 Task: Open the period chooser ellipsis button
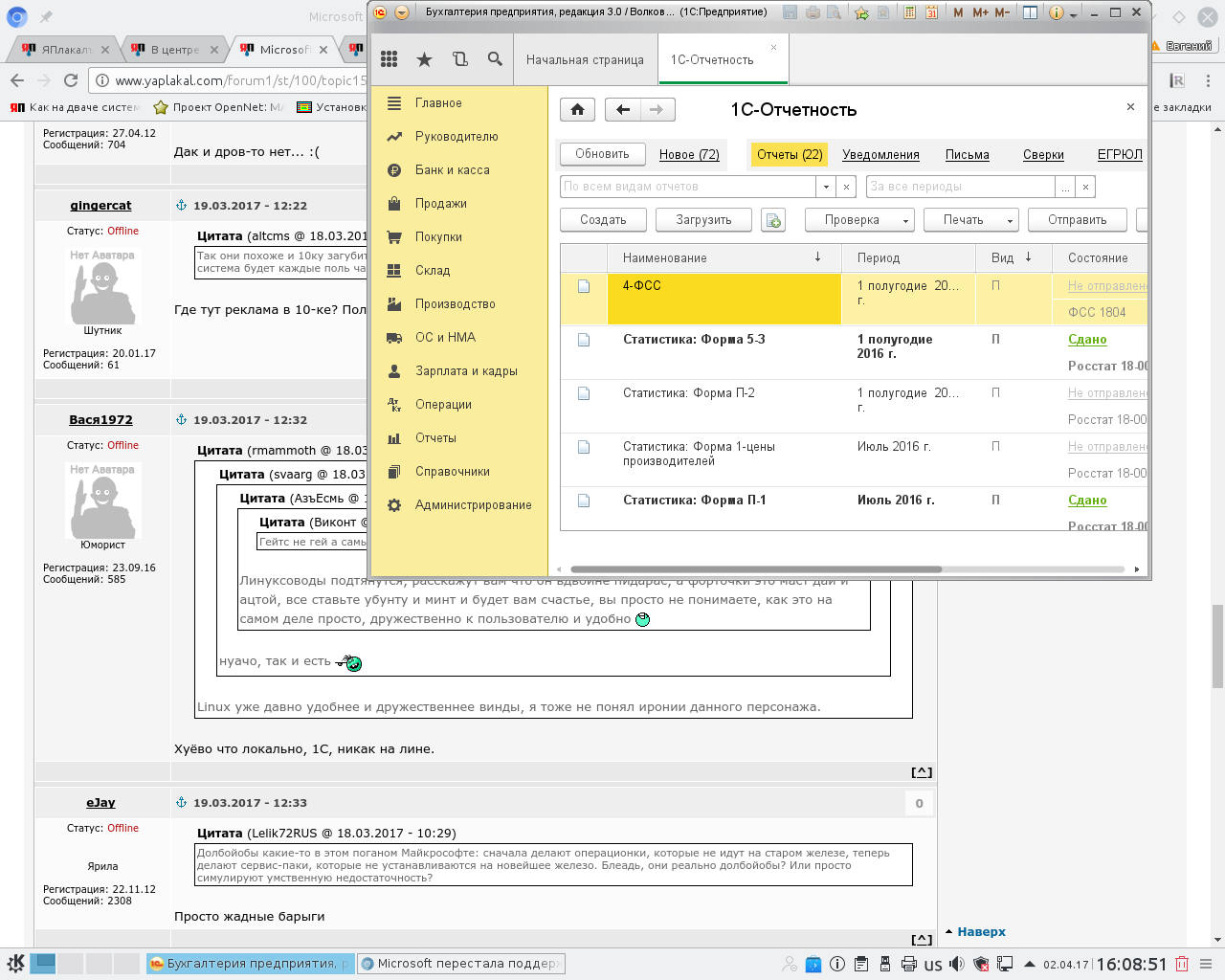pyautogui.click(x=1065, y=187)
